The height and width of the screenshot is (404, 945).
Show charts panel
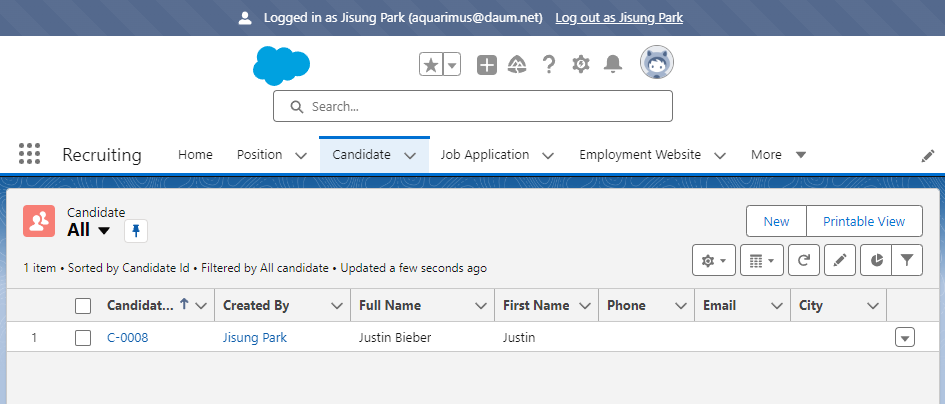876,260
